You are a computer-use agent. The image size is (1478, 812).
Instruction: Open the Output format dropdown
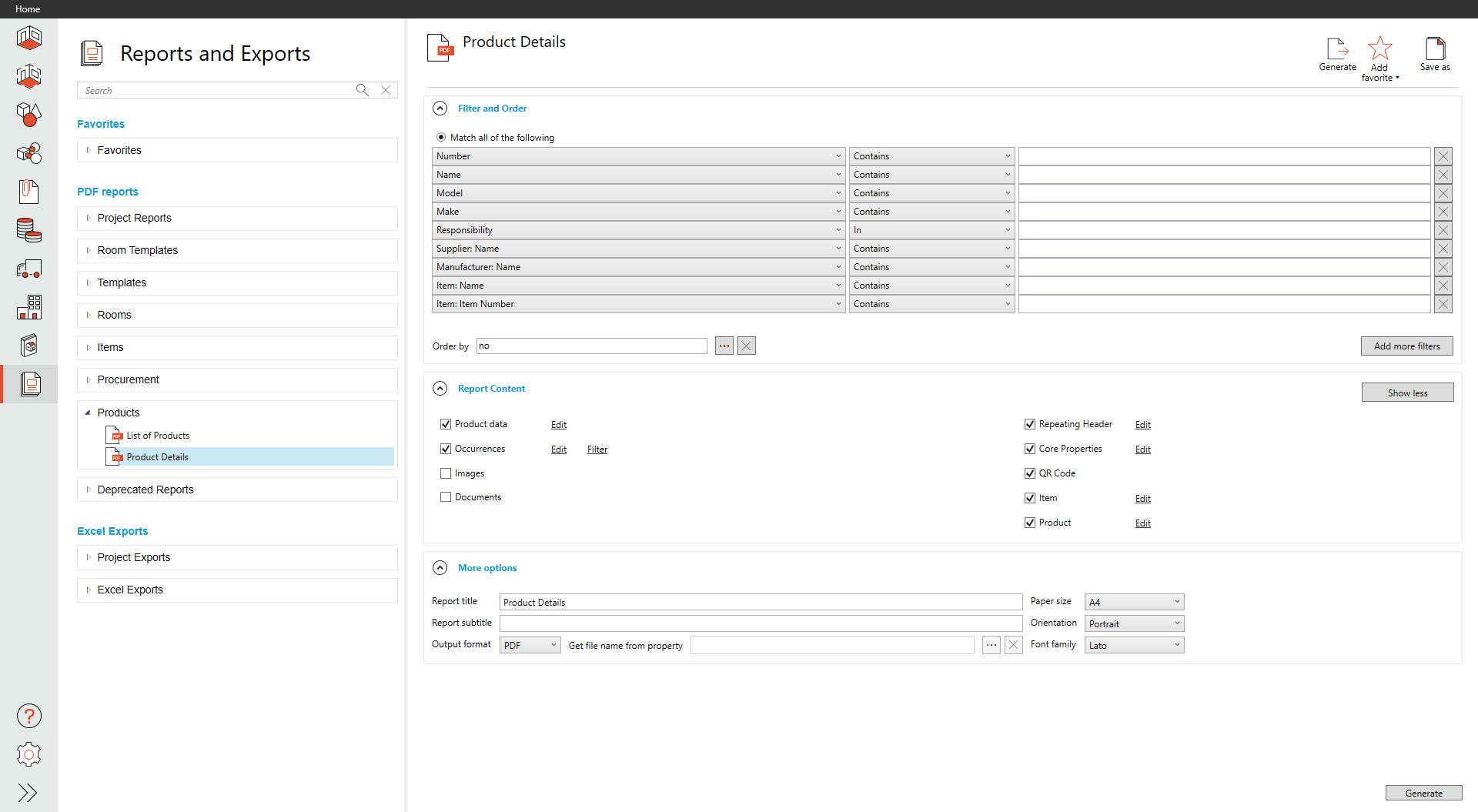pos(530,645)
